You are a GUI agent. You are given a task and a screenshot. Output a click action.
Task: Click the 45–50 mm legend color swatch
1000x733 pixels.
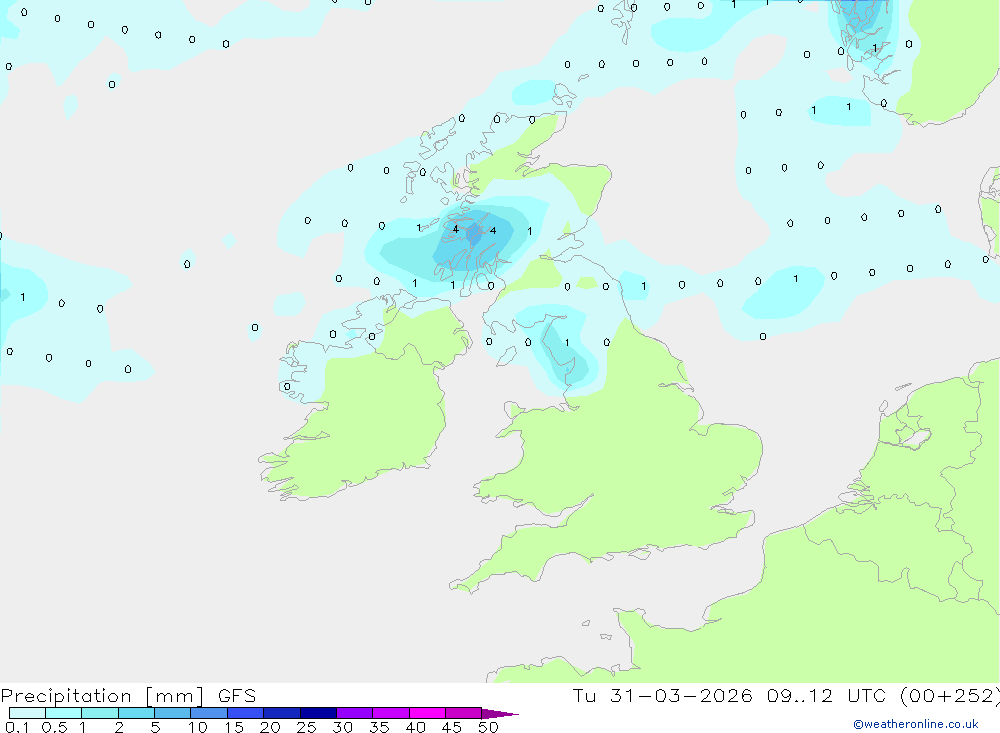click(x=464, y=713)
